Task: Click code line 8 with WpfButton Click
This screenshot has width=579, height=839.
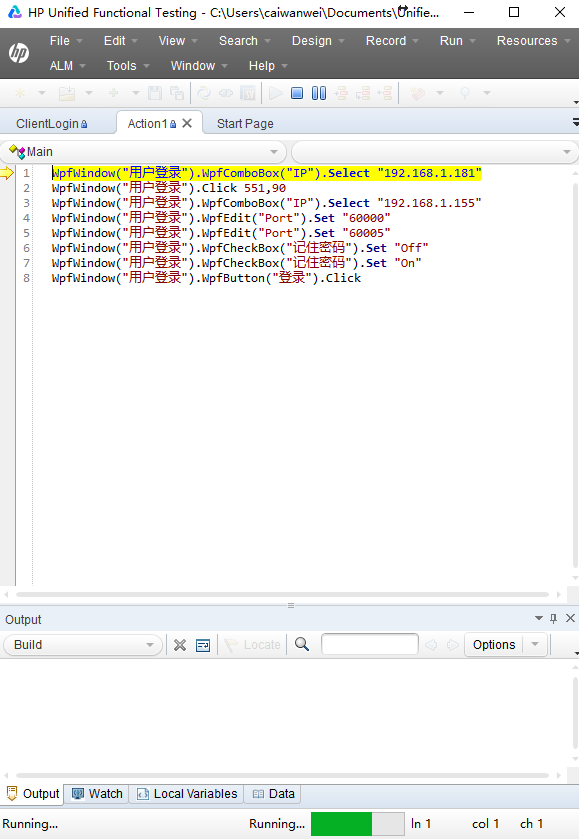Action: pos(207,278)
